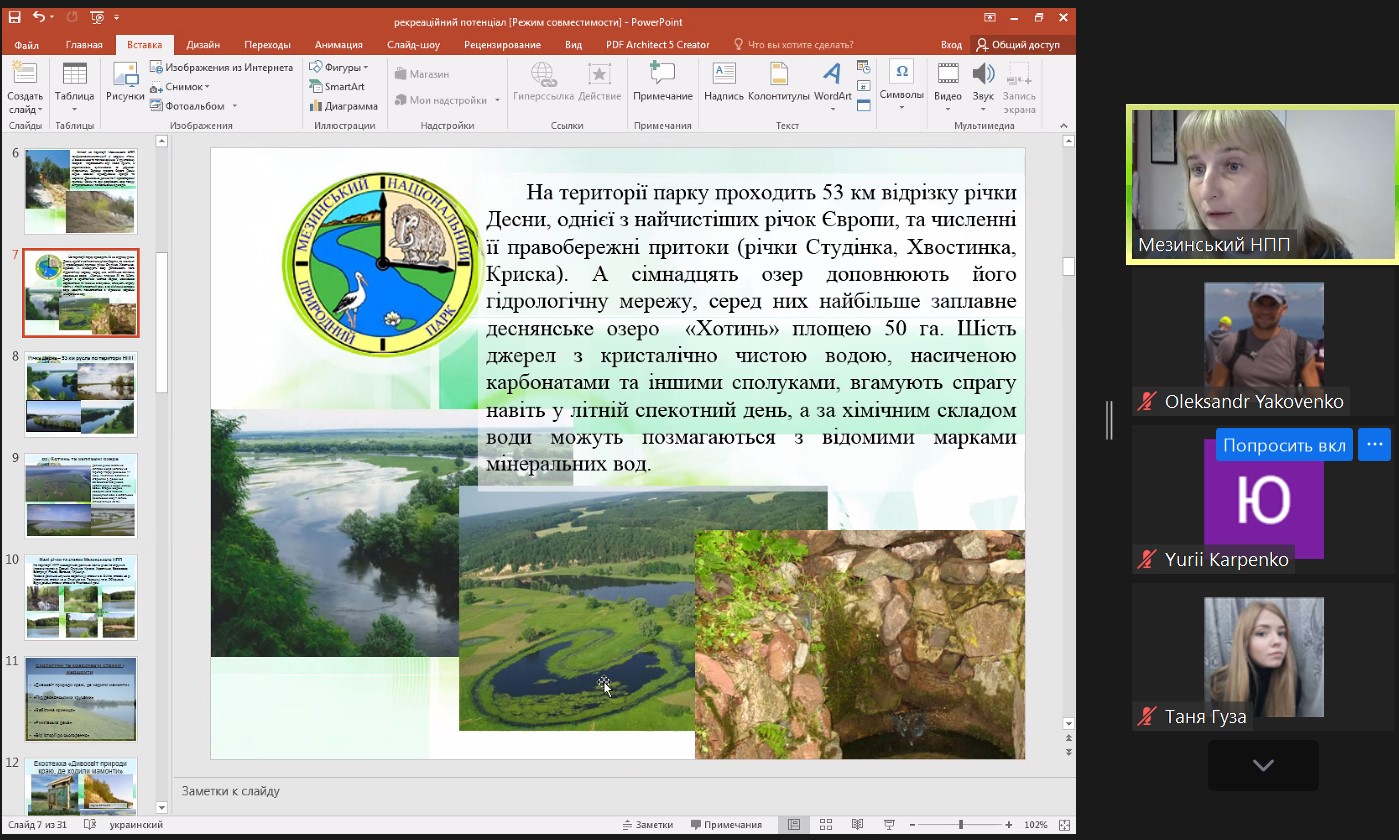Expand the participant list chevron down
The height and width of the screenshot is (840, 1399).
(1262, 766)
